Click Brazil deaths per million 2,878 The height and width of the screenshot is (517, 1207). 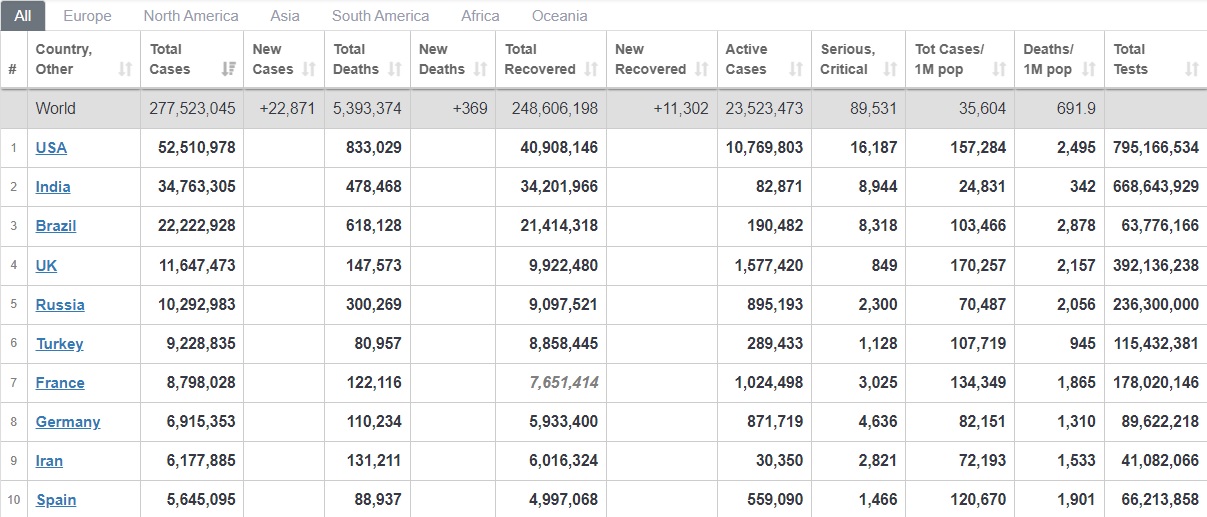pos(1076,226)
